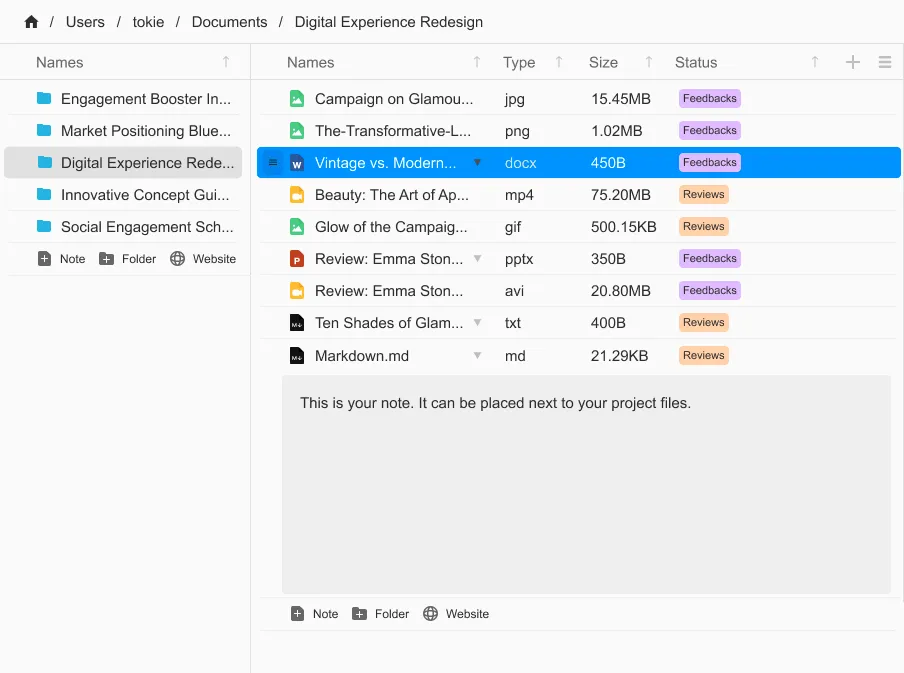Open the hamburger menu in column header
This screenshot has width=904, height=673.
[x=885, y=62]
